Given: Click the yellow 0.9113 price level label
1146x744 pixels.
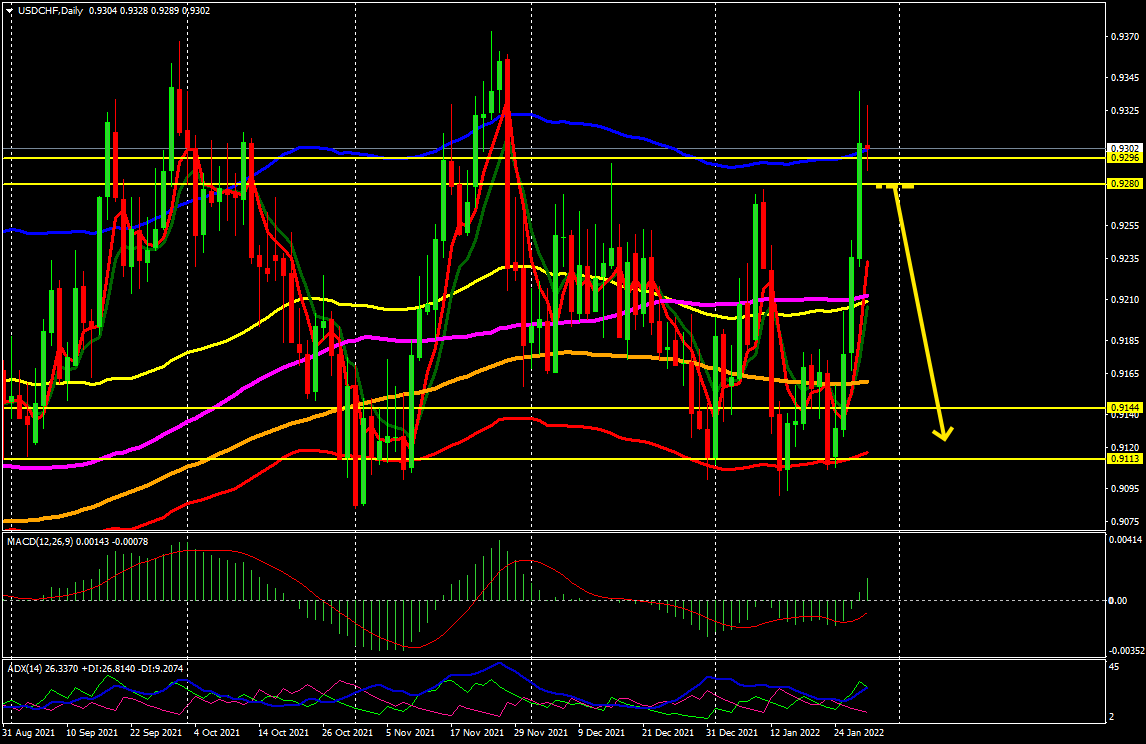Looking at the screenshot, I should click(1125, 459).
